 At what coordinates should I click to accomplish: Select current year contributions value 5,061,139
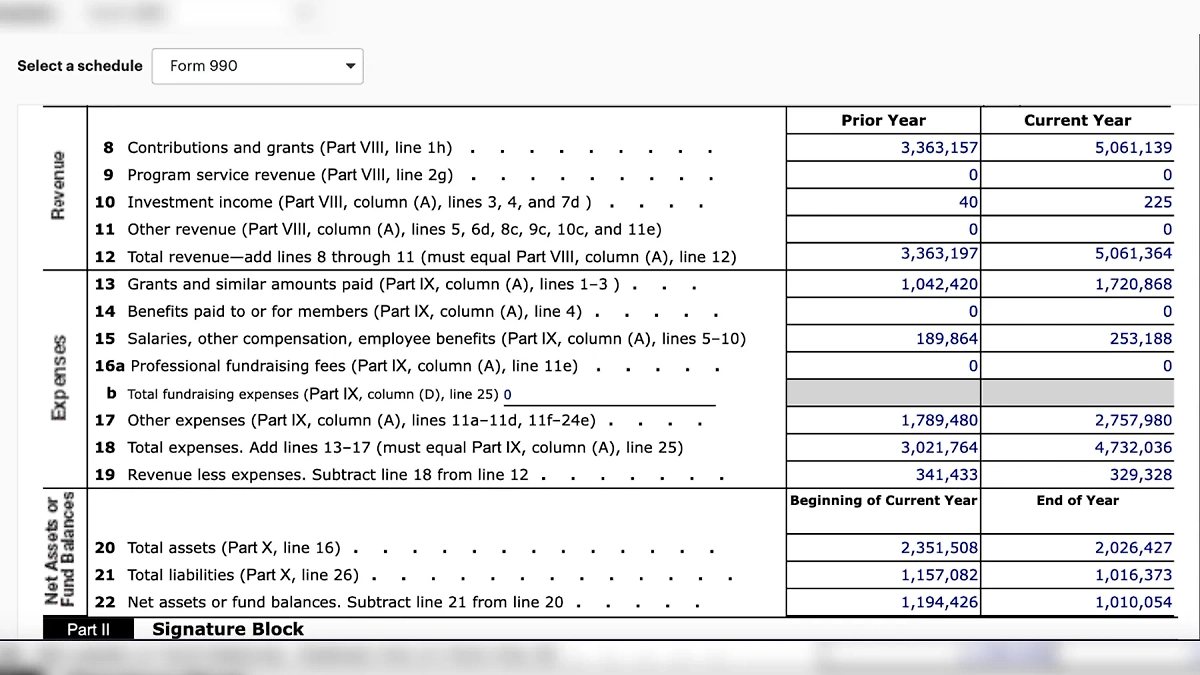1133,148
